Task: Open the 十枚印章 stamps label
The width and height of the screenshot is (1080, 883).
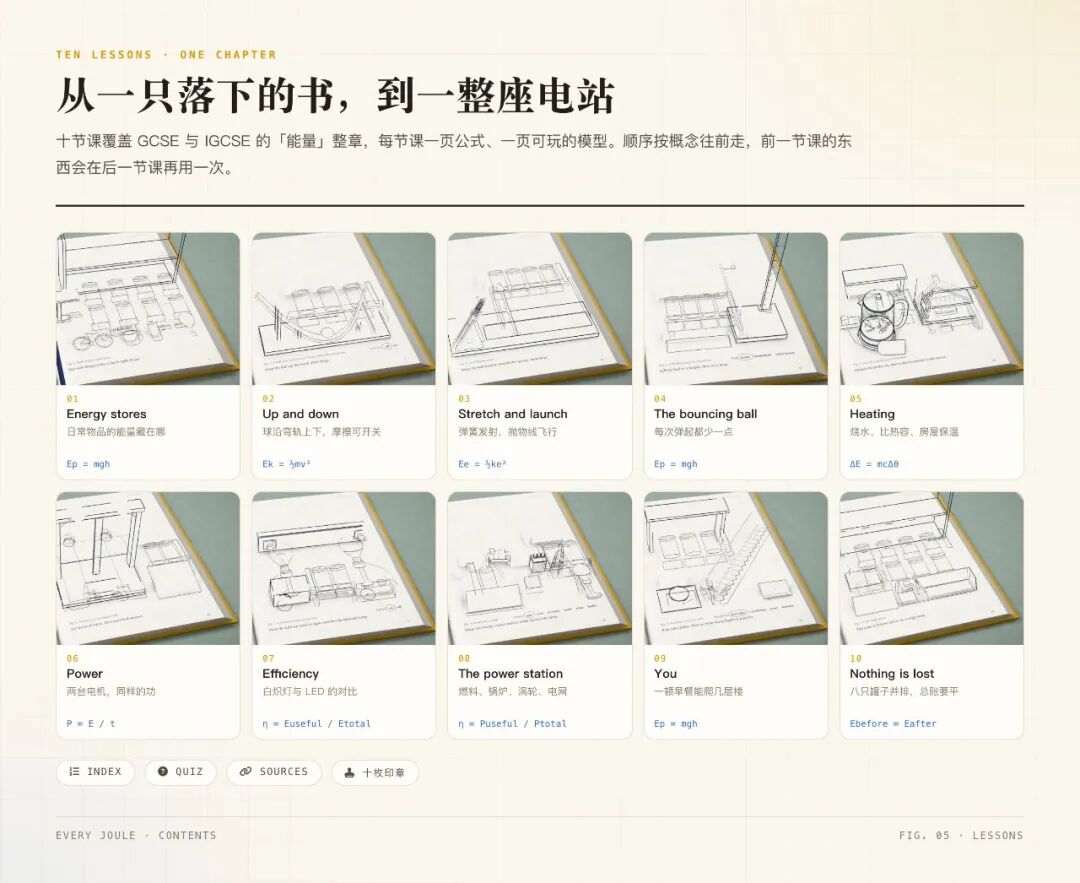Action: click(384, 773)
